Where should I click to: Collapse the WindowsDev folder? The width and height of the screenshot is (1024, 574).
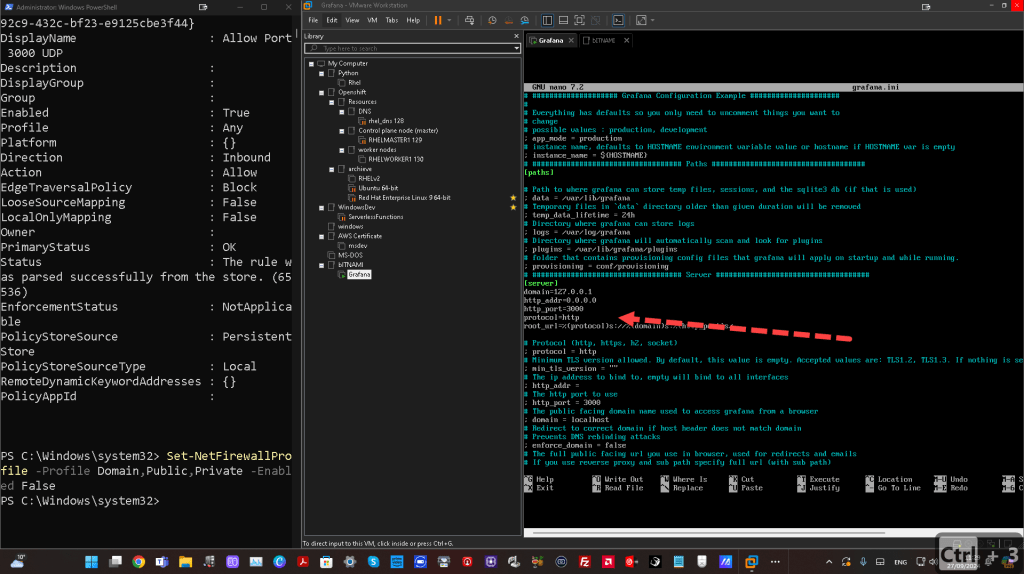[x=321, y=208]
